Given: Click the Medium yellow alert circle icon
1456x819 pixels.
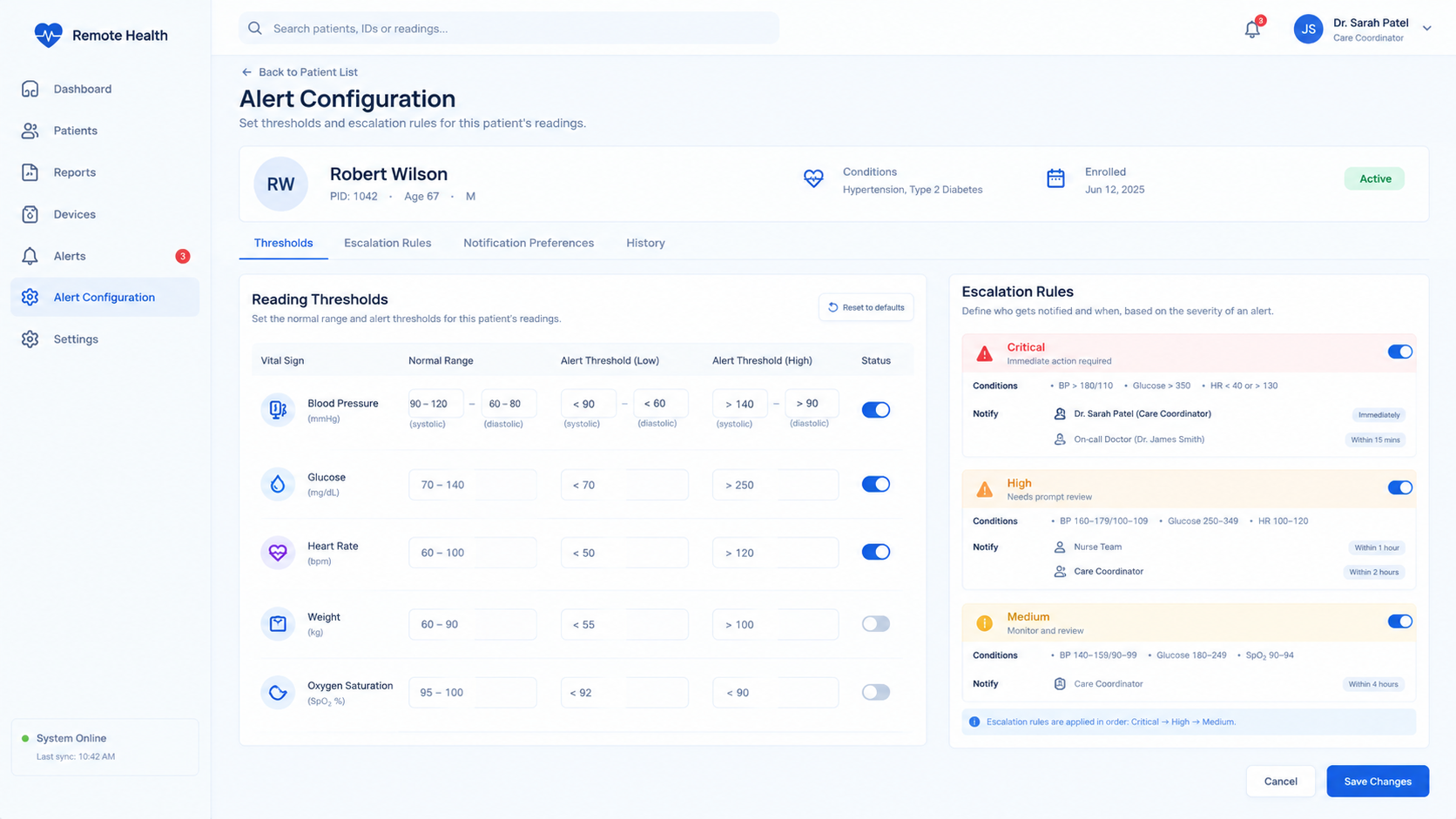Looking at the screenshot, I should 984,623.
